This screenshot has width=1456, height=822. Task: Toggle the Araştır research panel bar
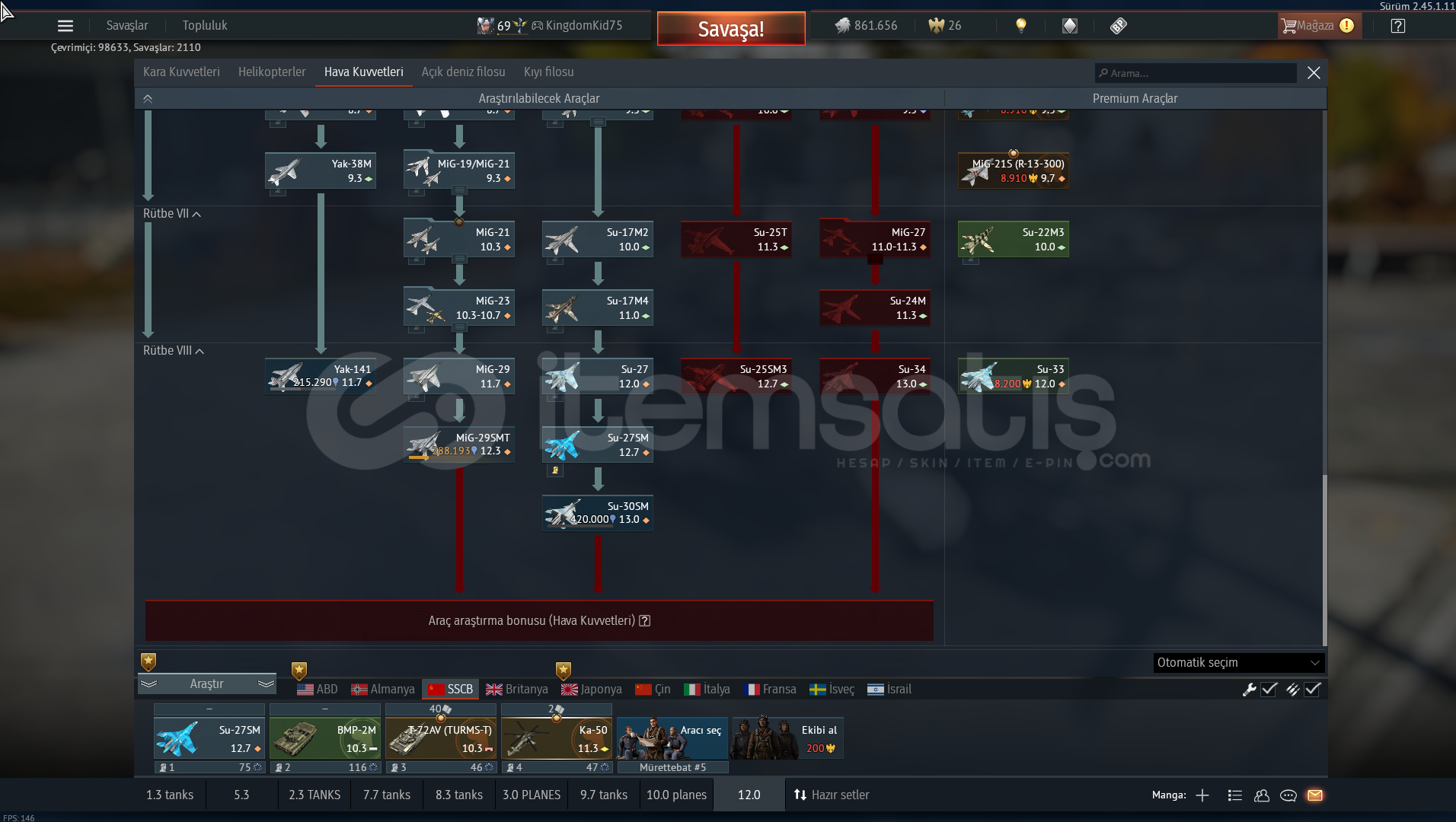(x=207, y=684)
